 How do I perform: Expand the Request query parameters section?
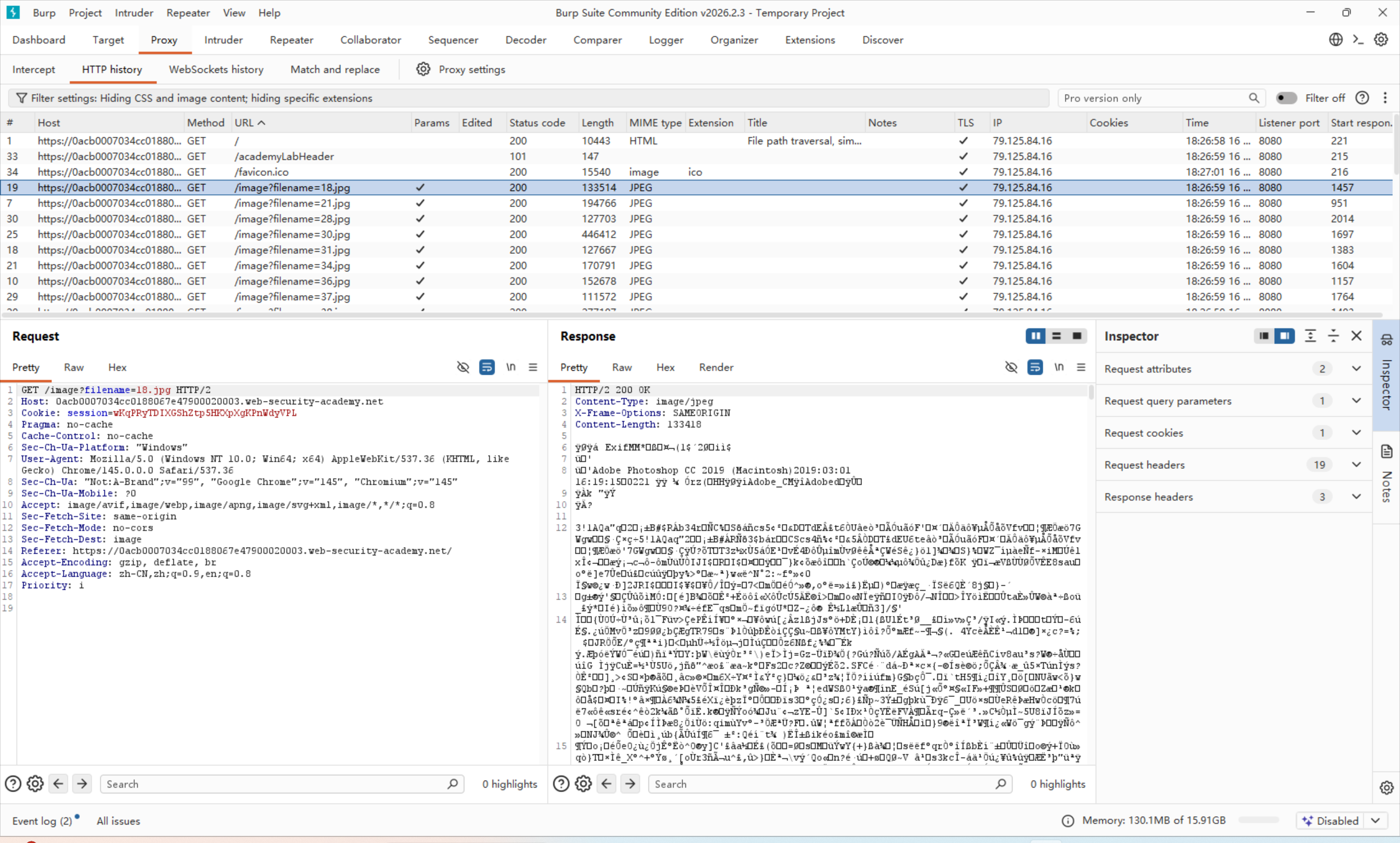click(1356, 400)
